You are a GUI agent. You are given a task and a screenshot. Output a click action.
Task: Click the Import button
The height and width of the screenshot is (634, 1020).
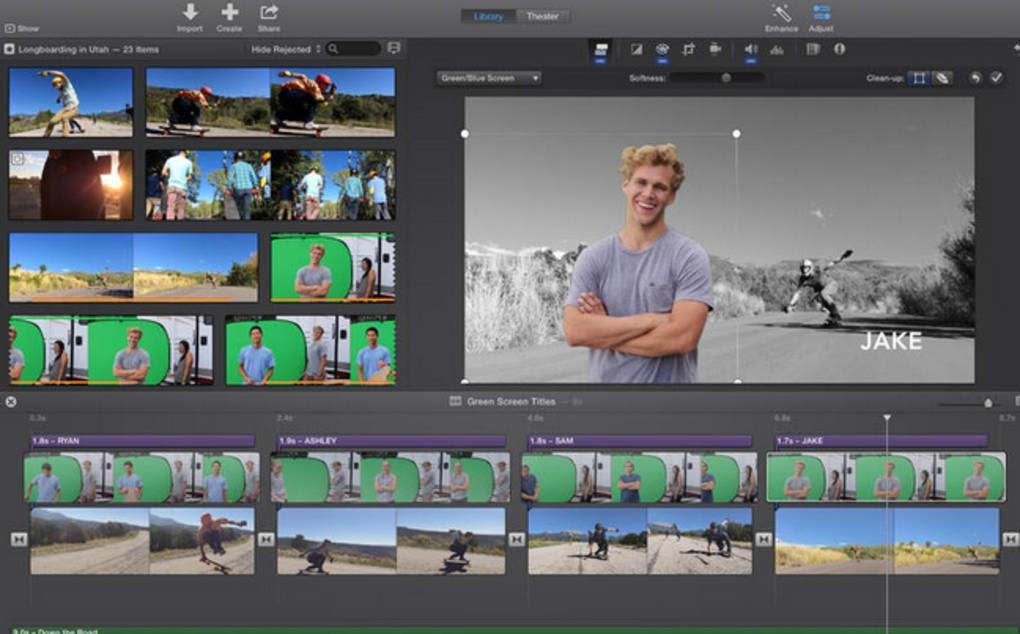(192, 15)
